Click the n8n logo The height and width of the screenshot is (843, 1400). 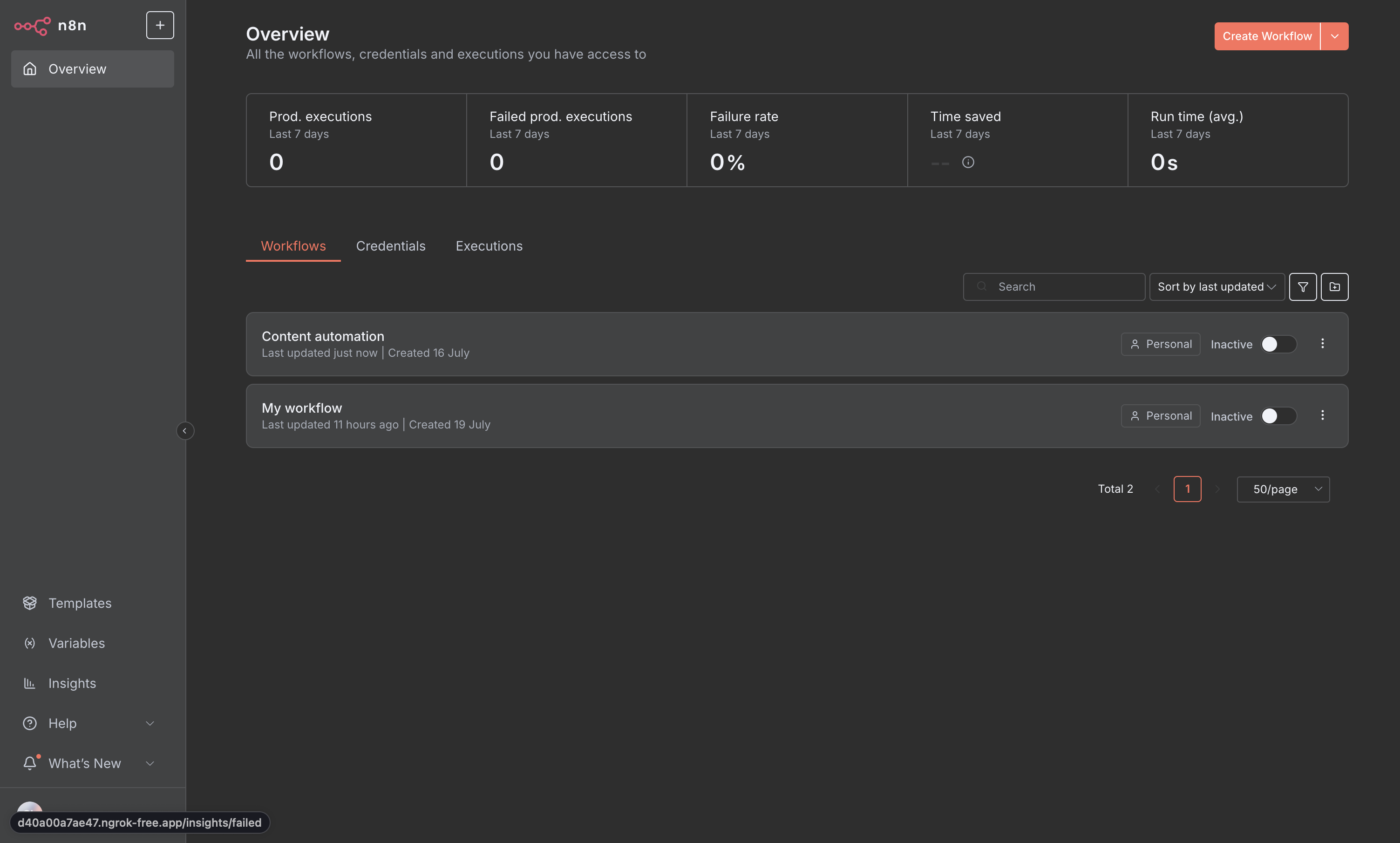point(50,26)
